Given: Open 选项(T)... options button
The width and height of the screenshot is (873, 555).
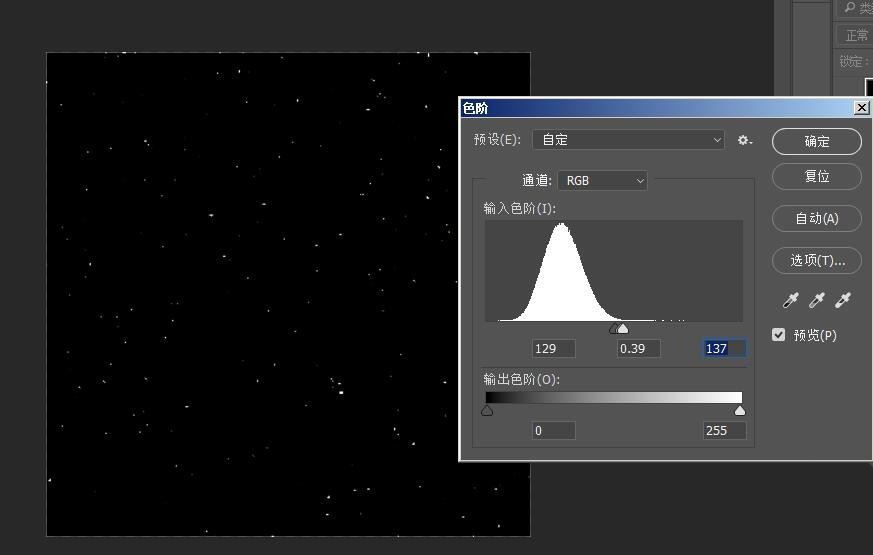Looking at the screenshot, I should click(817, 260).
